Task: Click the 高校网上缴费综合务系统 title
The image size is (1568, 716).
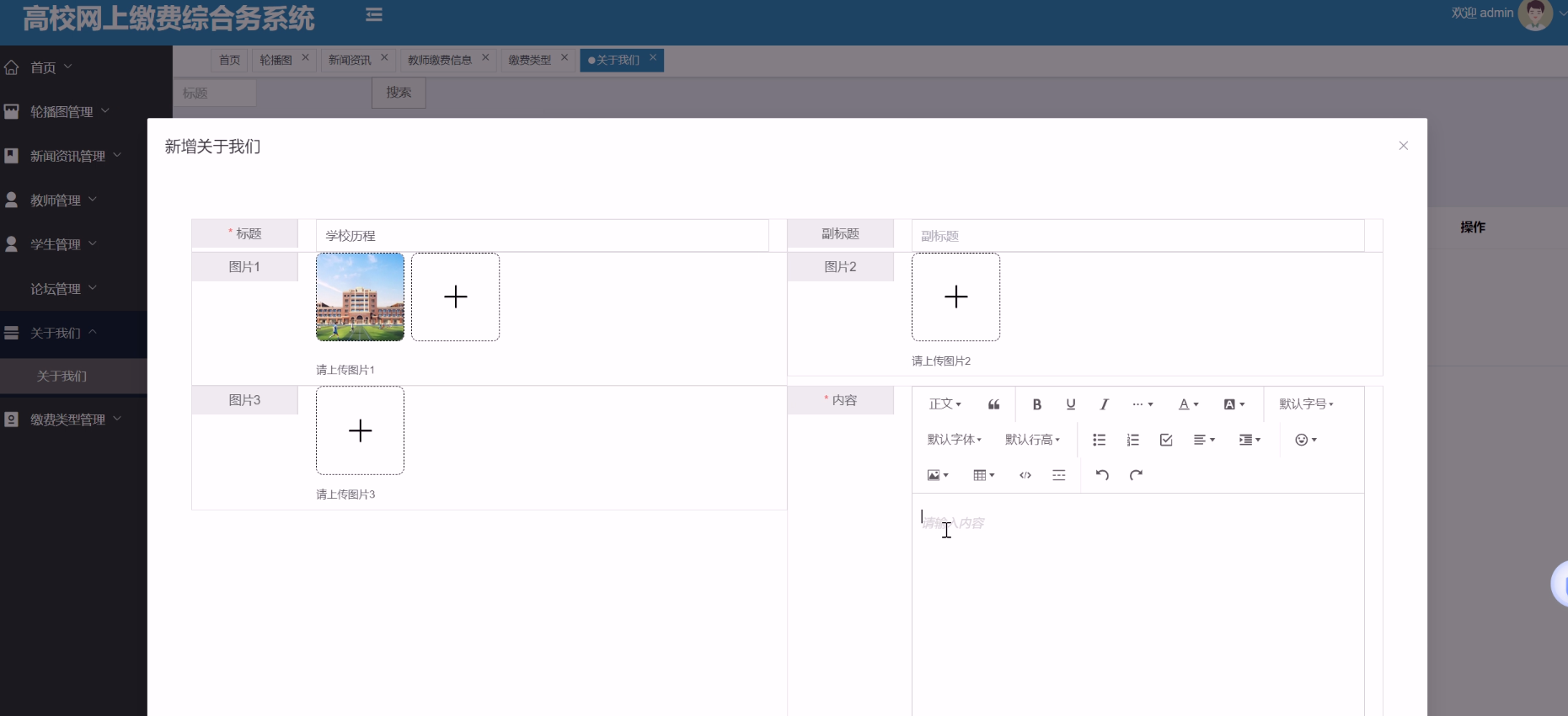Action: pos(169,18)
